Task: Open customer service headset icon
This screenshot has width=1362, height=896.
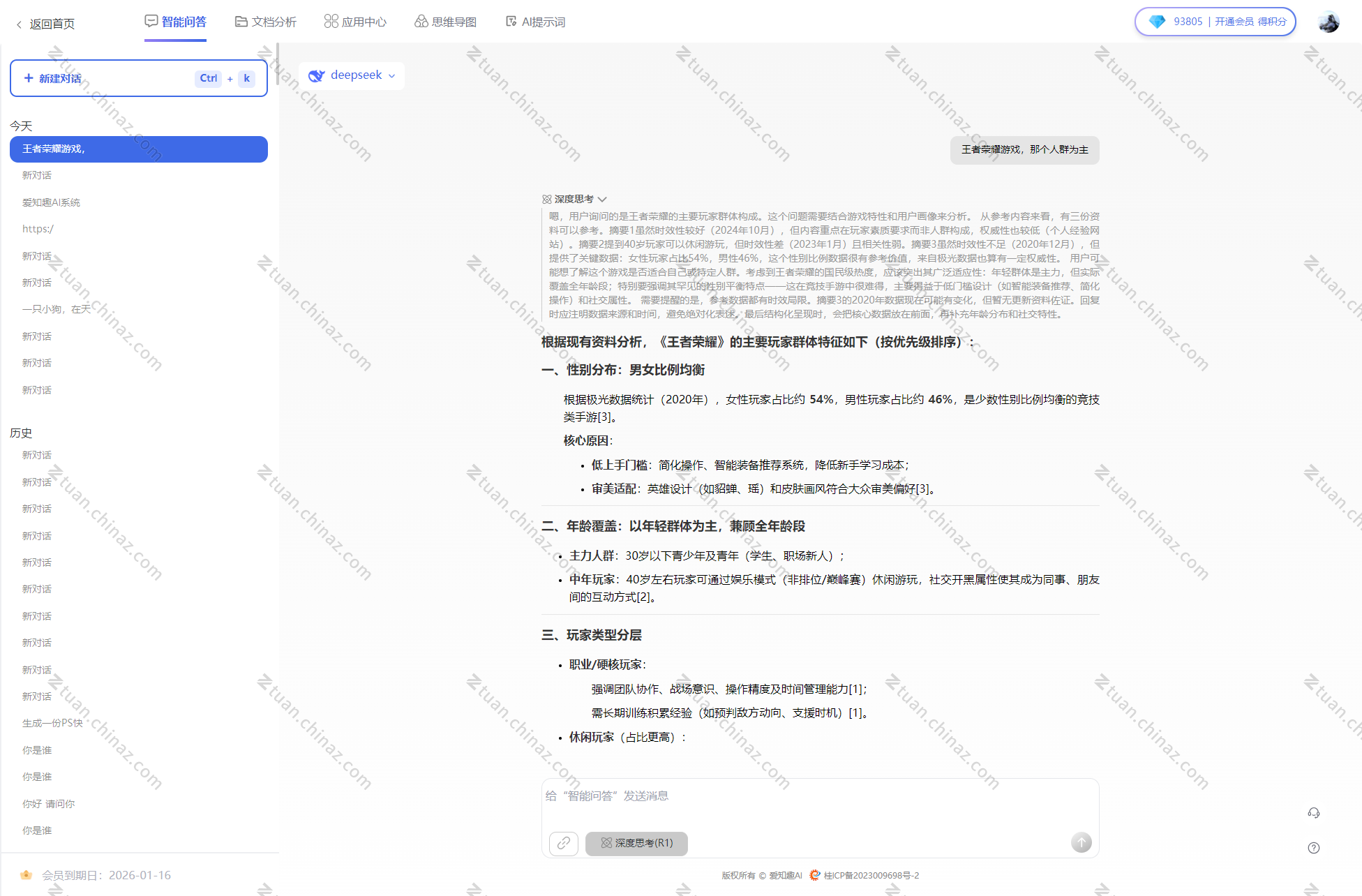Action: click(1314, 813)
